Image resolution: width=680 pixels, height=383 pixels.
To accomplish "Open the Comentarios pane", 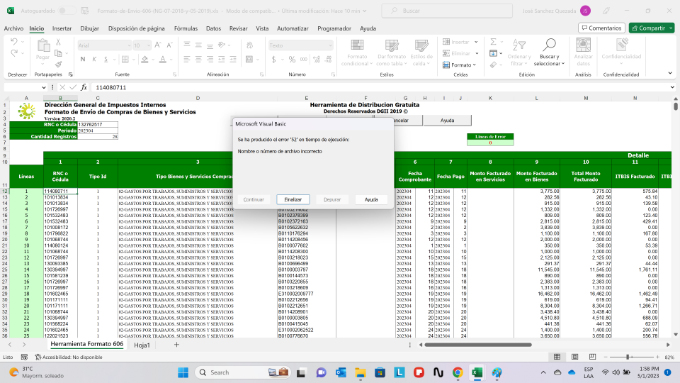I will pyautogui.click(x=602, y=28).
